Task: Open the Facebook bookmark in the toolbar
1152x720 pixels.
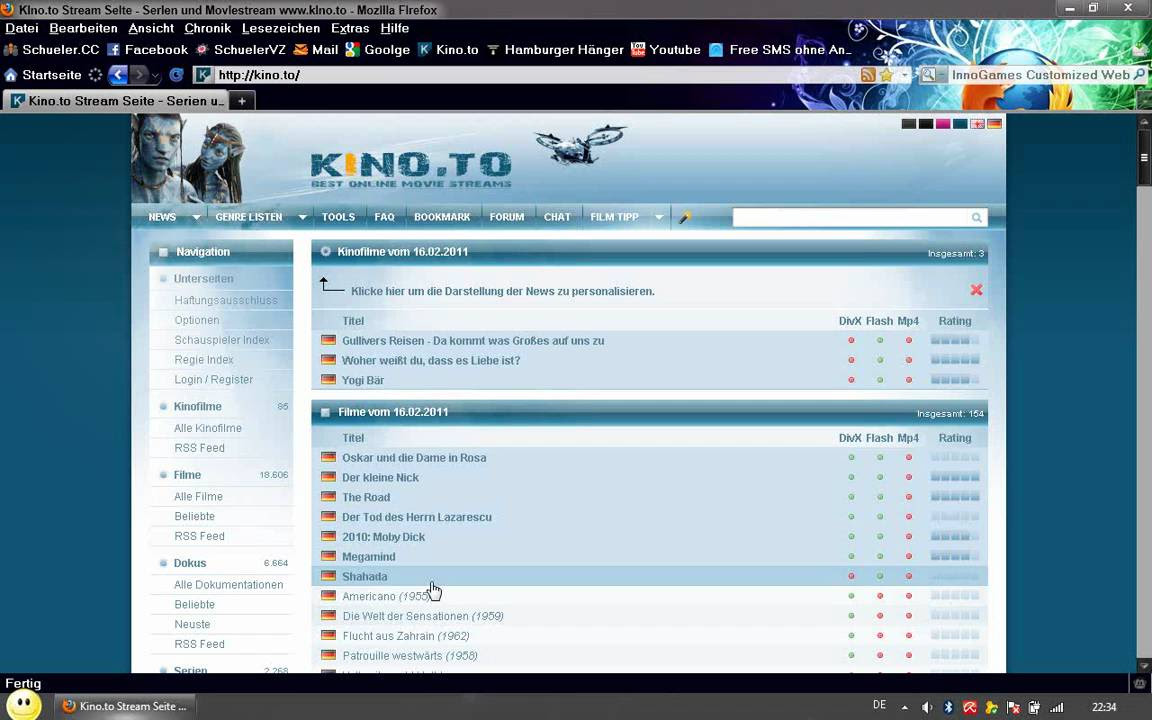Action: coord(148,50)
